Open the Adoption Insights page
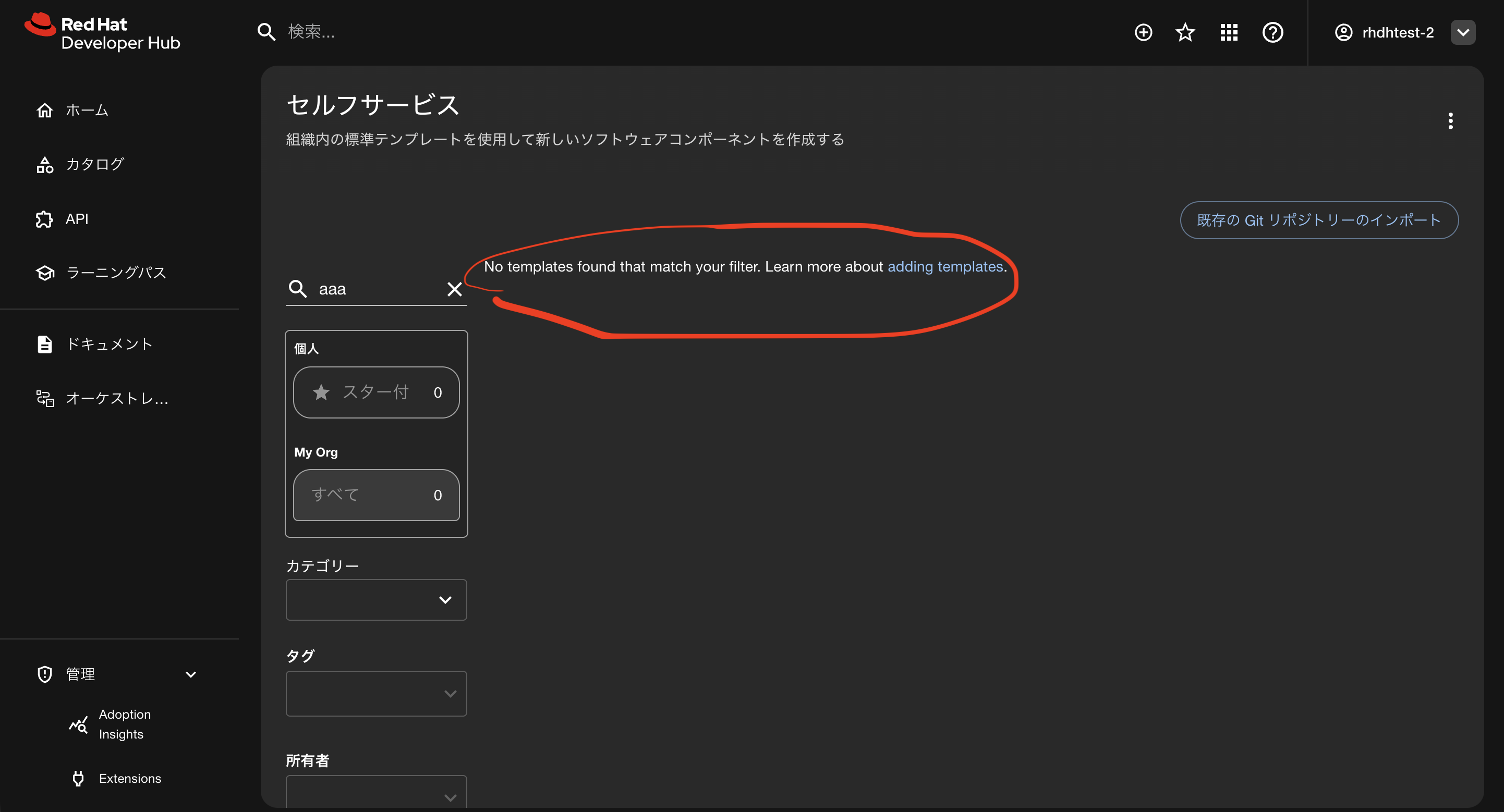The height and width of the screenshot is (812, 1504). click(x=124, y=724)
